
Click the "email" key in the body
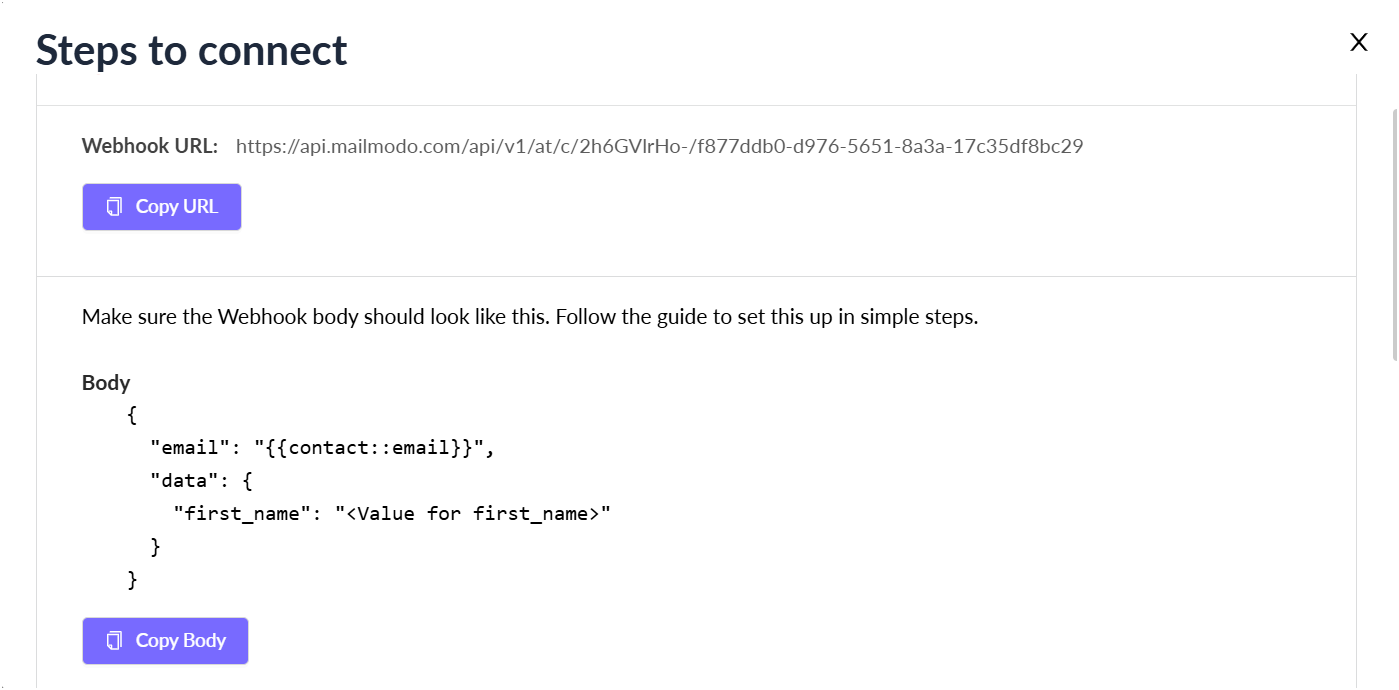[x=190, y=447]
